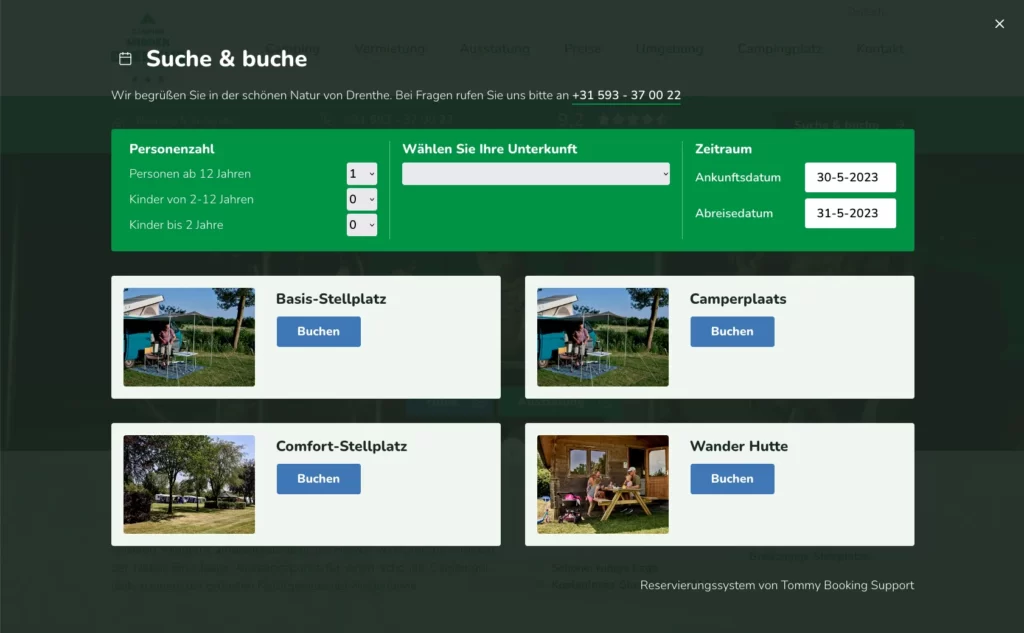
Task: Book the Camperplaats
Action: click(x=732, y=332)
